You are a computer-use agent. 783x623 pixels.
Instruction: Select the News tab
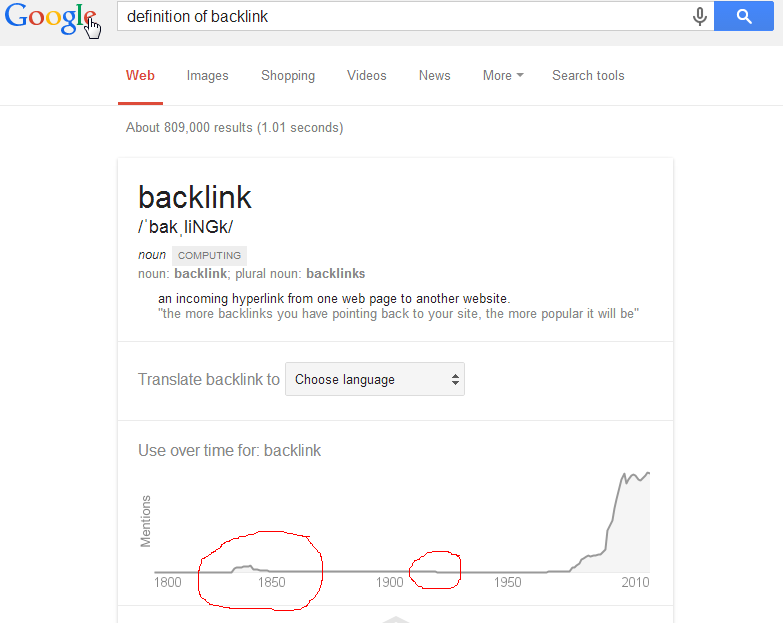[x=434, y=75]
